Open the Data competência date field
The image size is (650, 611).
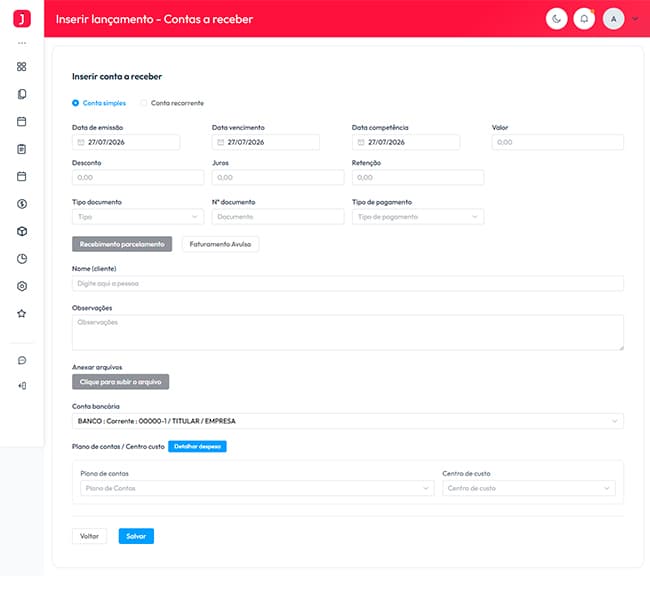[x=406, y=142]
